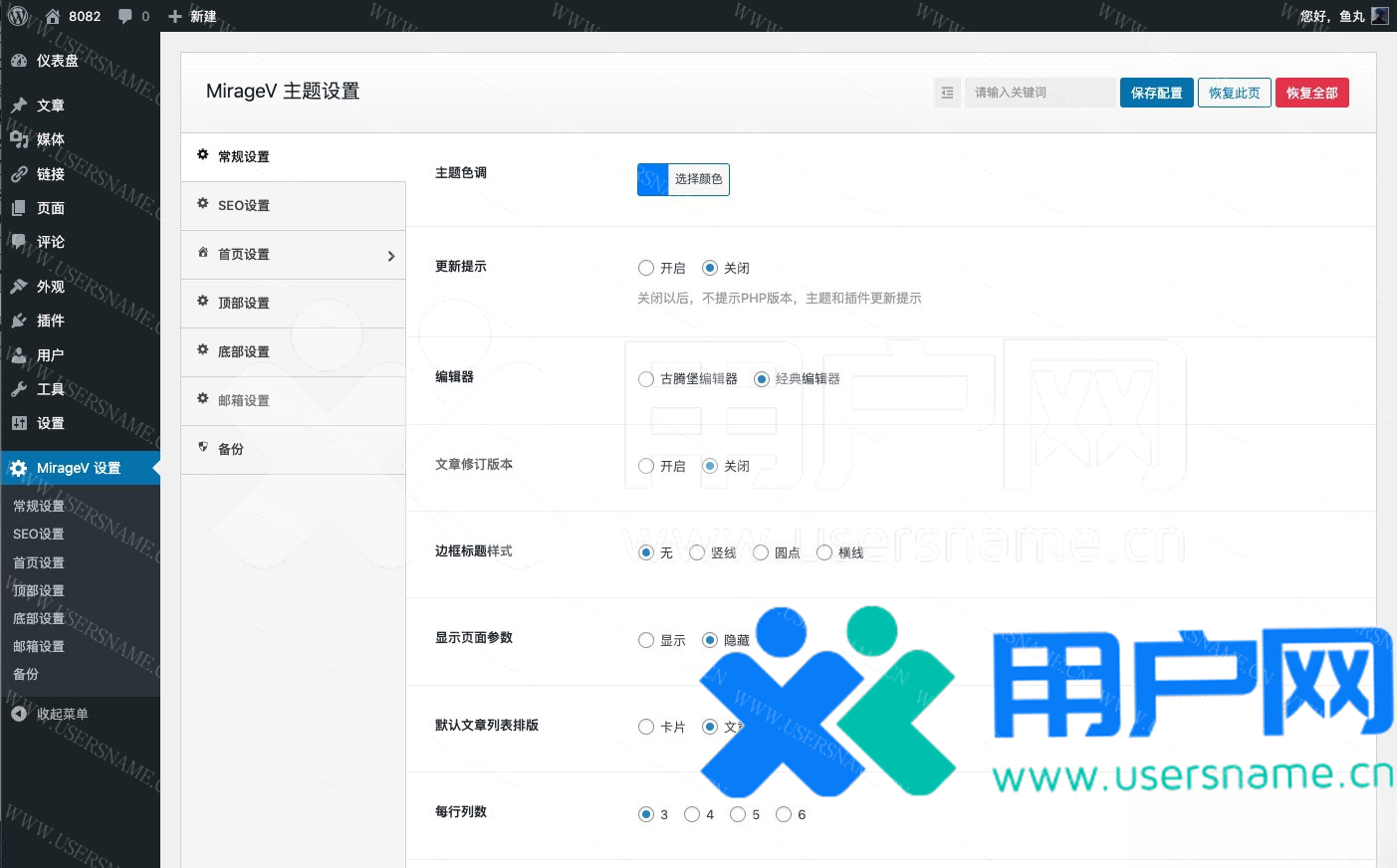
Task: Click the 媒体 media icon in sidebar
Action: tap(19, 139)
